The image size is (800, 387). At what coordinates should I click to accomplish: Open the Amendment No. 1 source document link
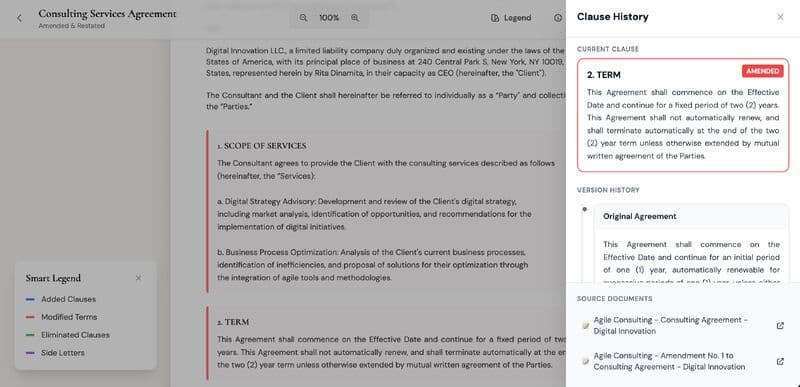pos(669,361)
